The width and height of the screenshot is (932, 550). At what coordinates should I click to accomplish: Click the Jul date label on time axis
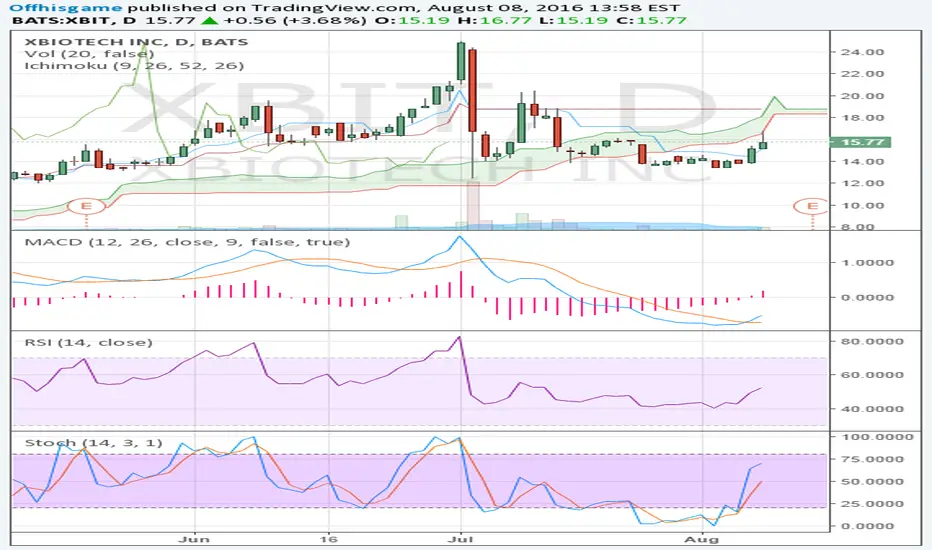point(461,539)
